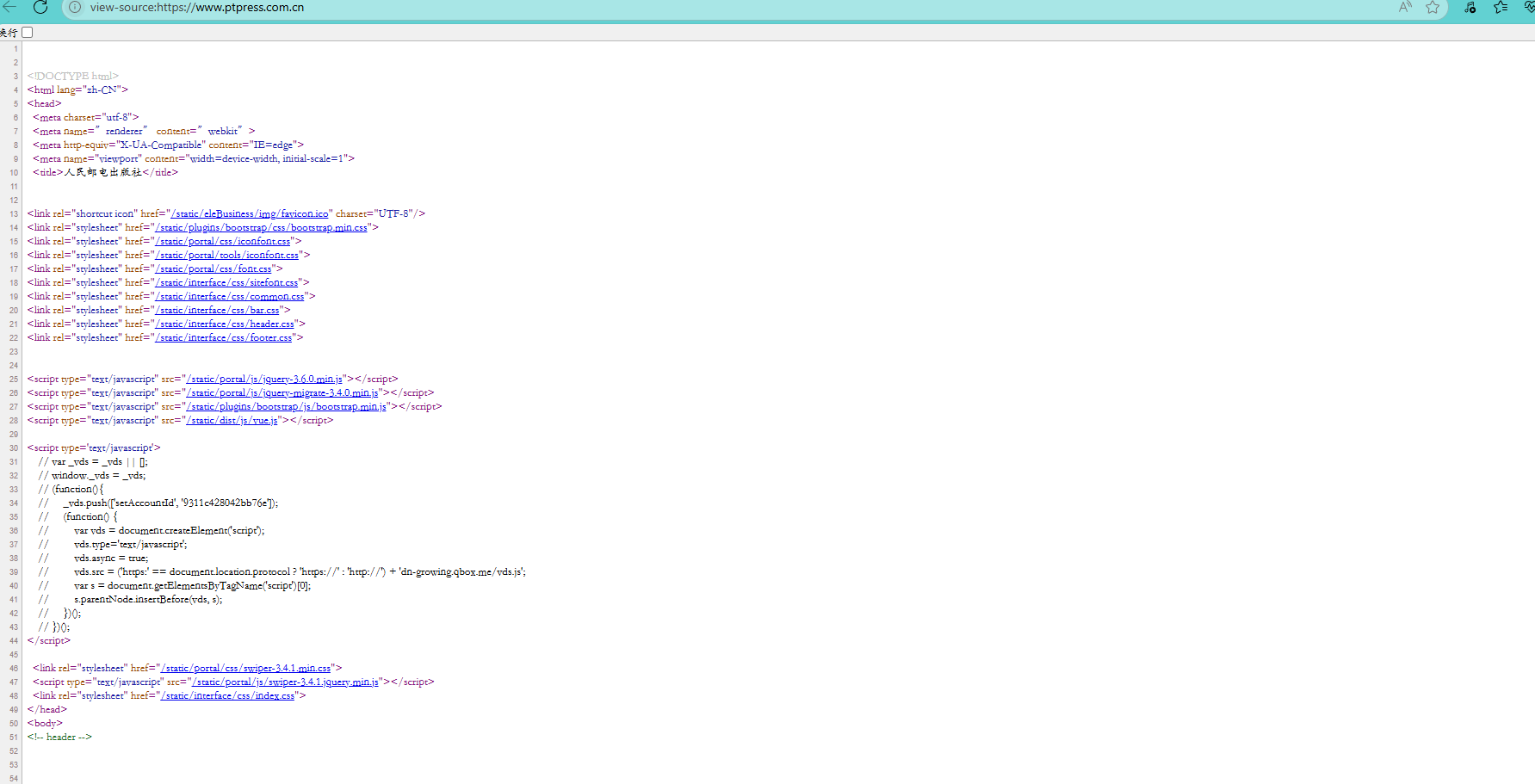This screenshot has width=1535, height=784.
Task: Click the title tag line
Action: 105,172
